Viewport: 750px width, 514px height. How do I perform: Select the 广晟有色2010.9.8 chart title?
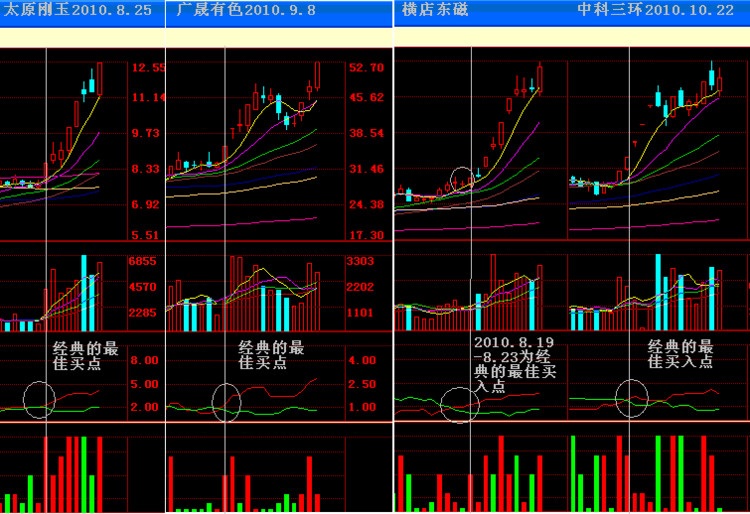[246, 10]
